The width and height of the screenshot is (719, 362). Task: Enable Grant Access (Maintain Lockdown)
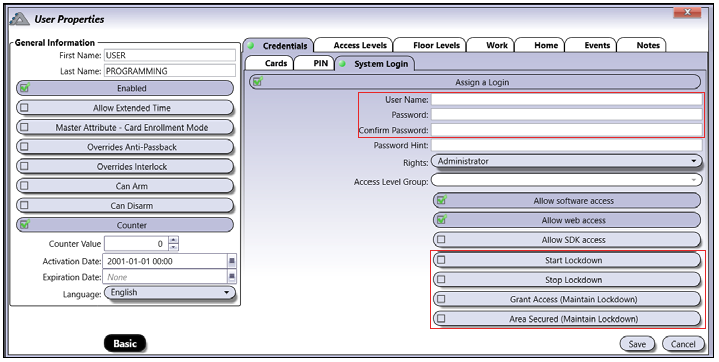[567, 299]
